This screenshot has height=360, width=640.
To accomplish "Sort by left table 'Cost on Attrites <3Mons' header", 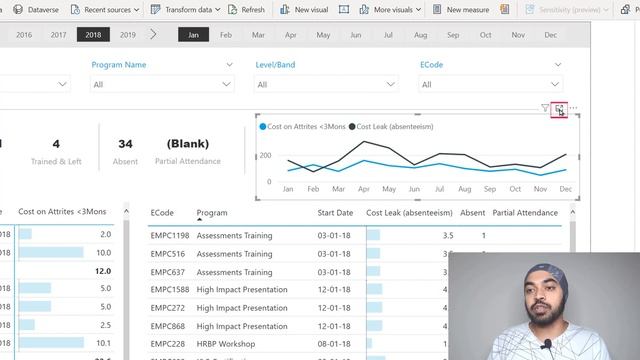I will click(x=62, y=211).
